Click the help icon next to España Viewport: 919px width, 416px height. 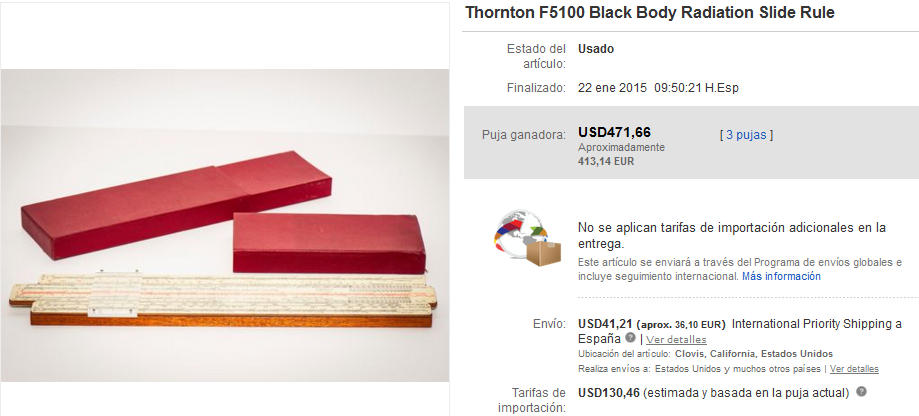click(630, 338)
